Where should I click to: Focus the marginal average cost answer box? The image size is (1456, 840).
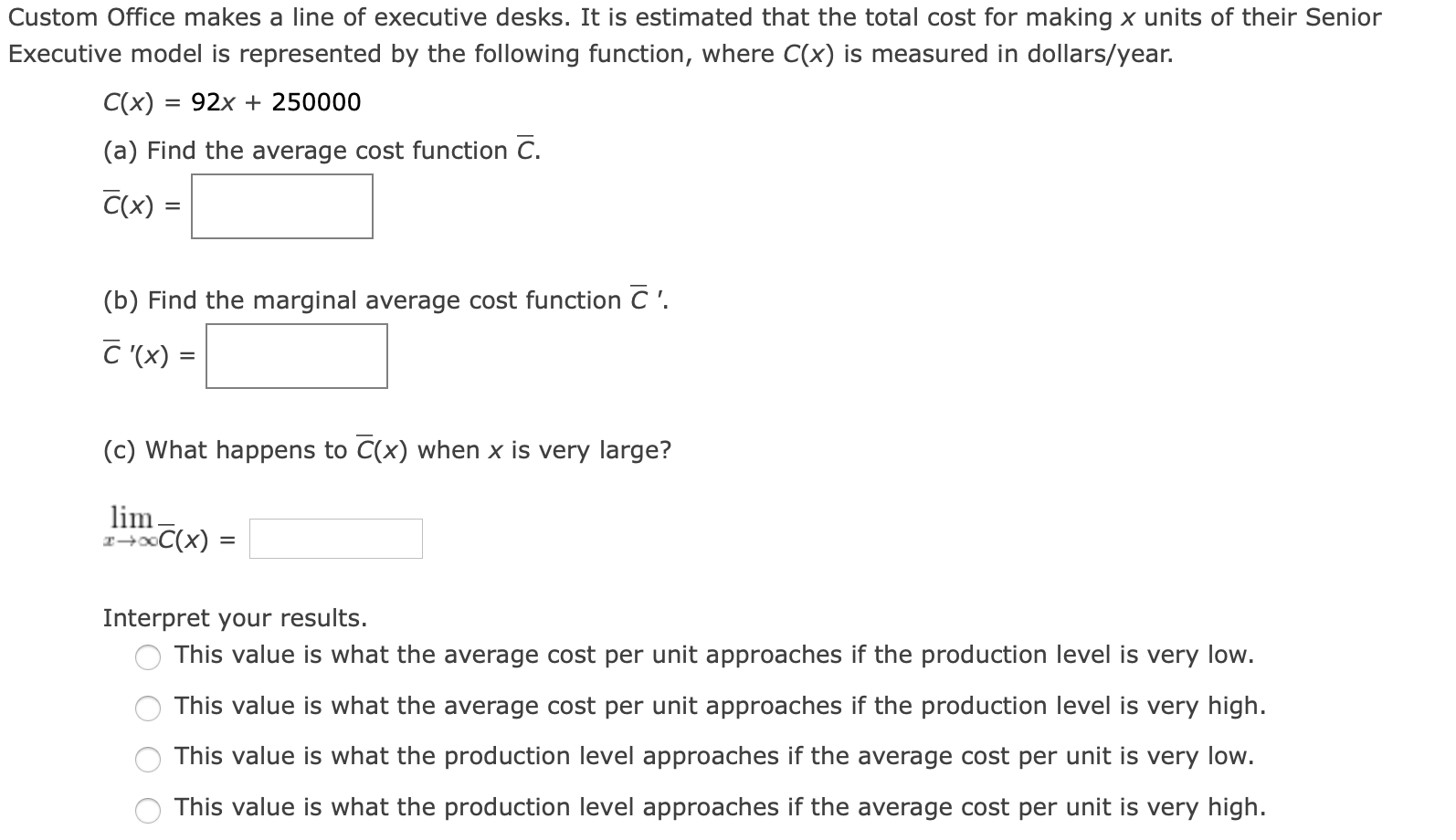tap(297, 356)
